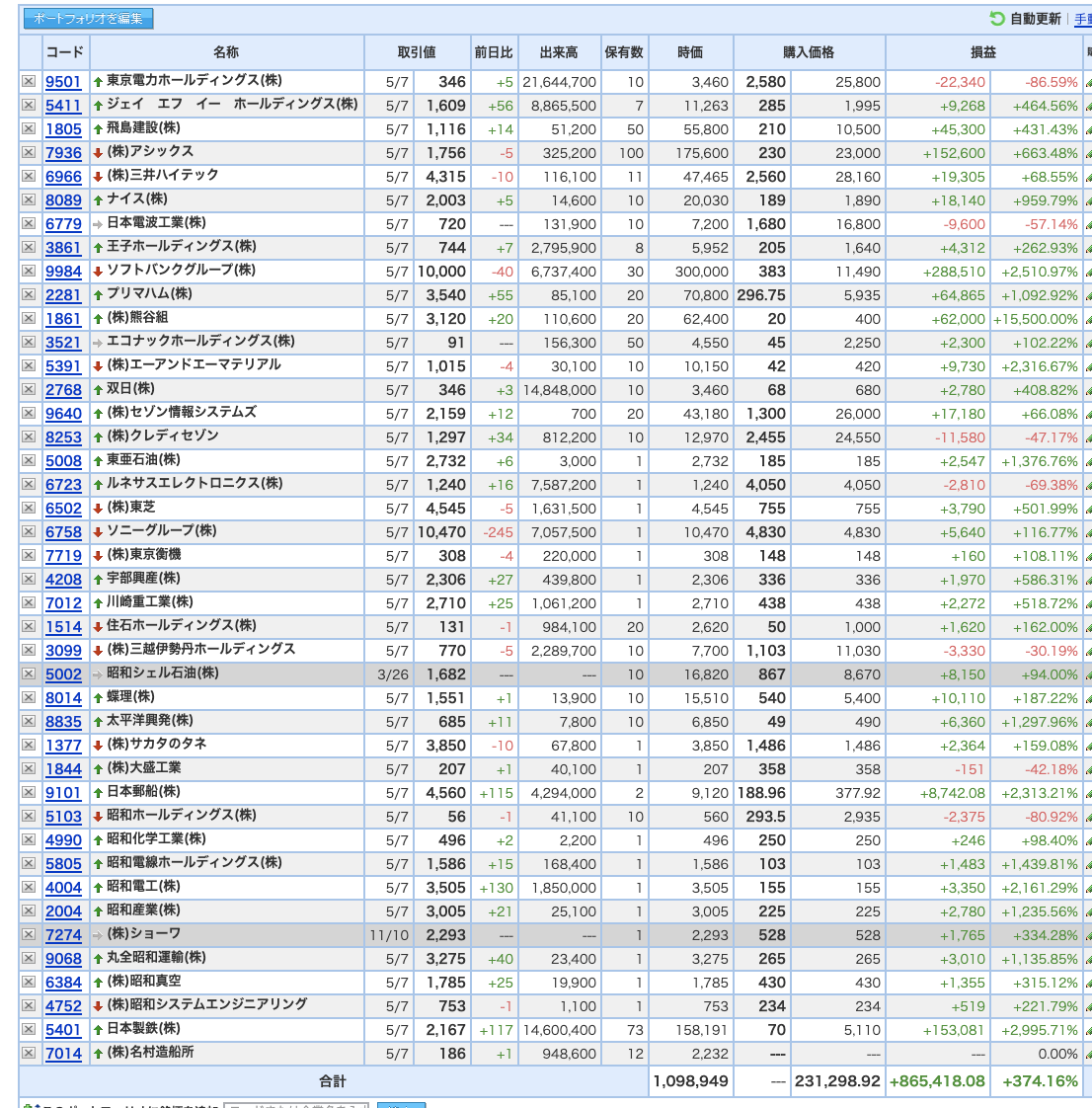
Task: Click the ポートフォリオを編集 button
Action: tap(88, 19)
